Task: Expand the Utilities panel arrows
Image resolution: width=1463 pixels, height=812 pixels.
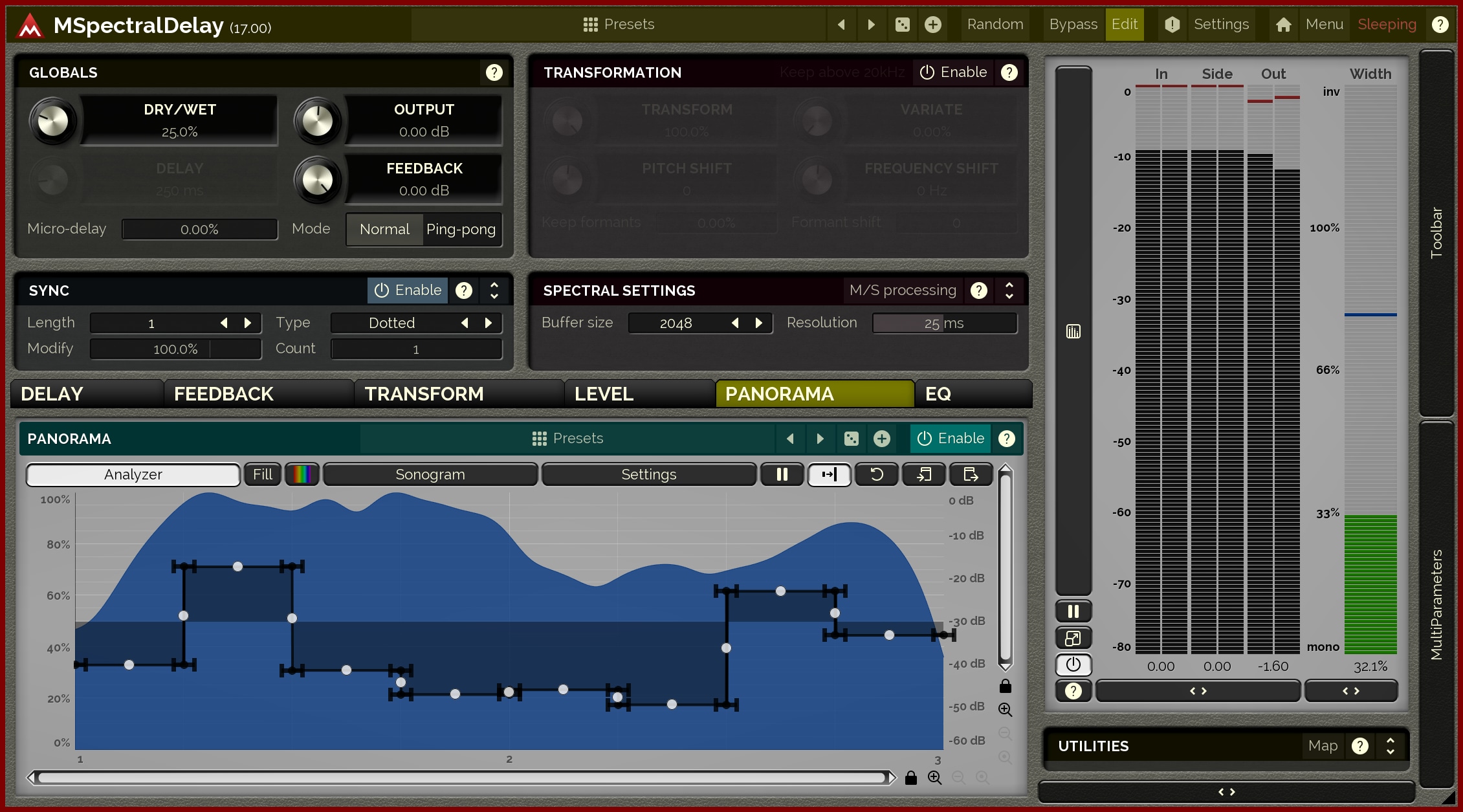Action: (1390, 746)
